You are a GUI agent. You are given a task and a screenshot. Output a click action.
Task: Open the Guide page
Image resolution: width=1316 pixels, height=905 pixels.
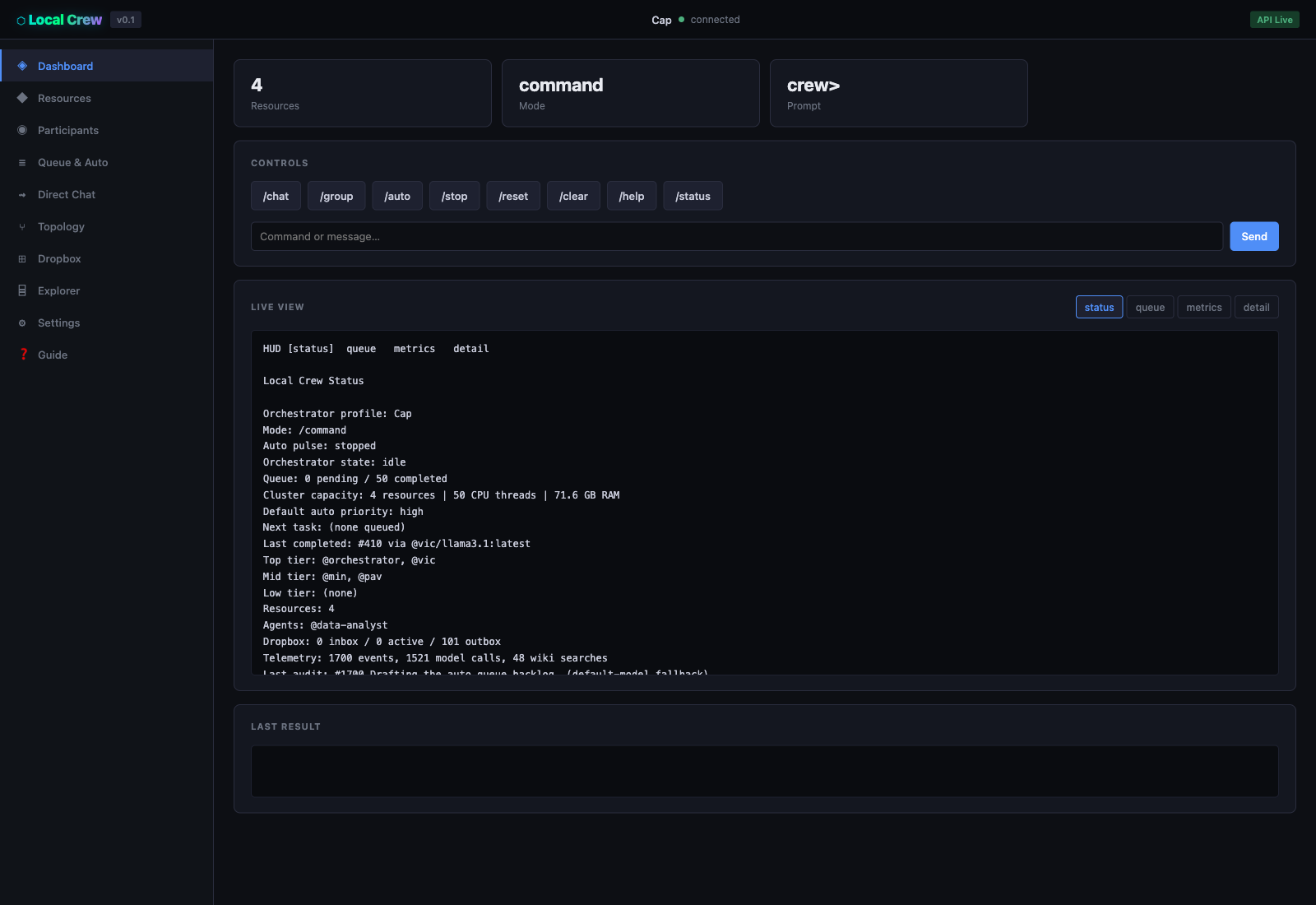[107, 355]
